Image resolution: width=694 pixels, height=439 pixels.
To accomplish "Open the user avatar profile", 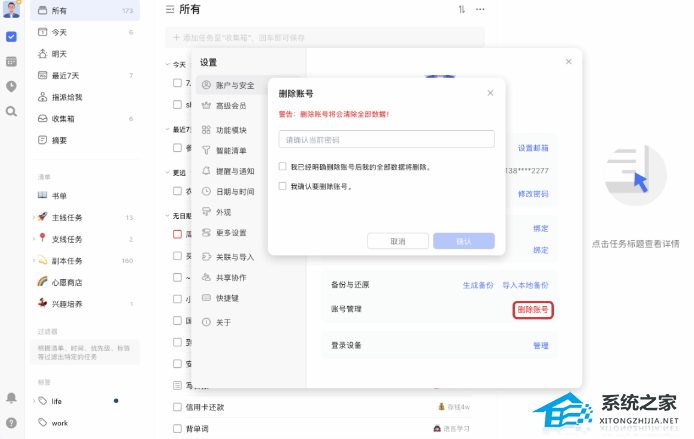I will click(x=11, y=9).
